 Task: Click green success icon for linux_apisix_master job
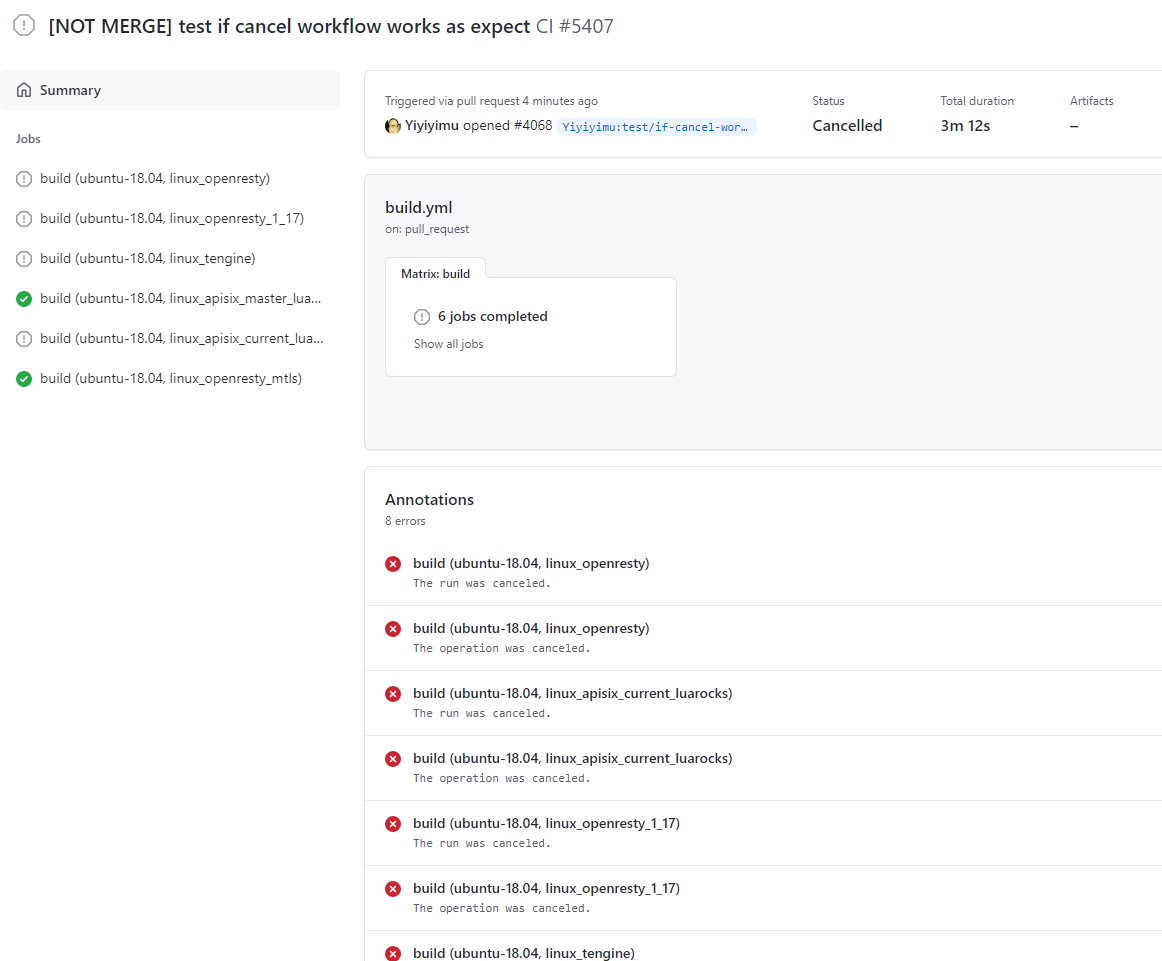tap(24, 299)
